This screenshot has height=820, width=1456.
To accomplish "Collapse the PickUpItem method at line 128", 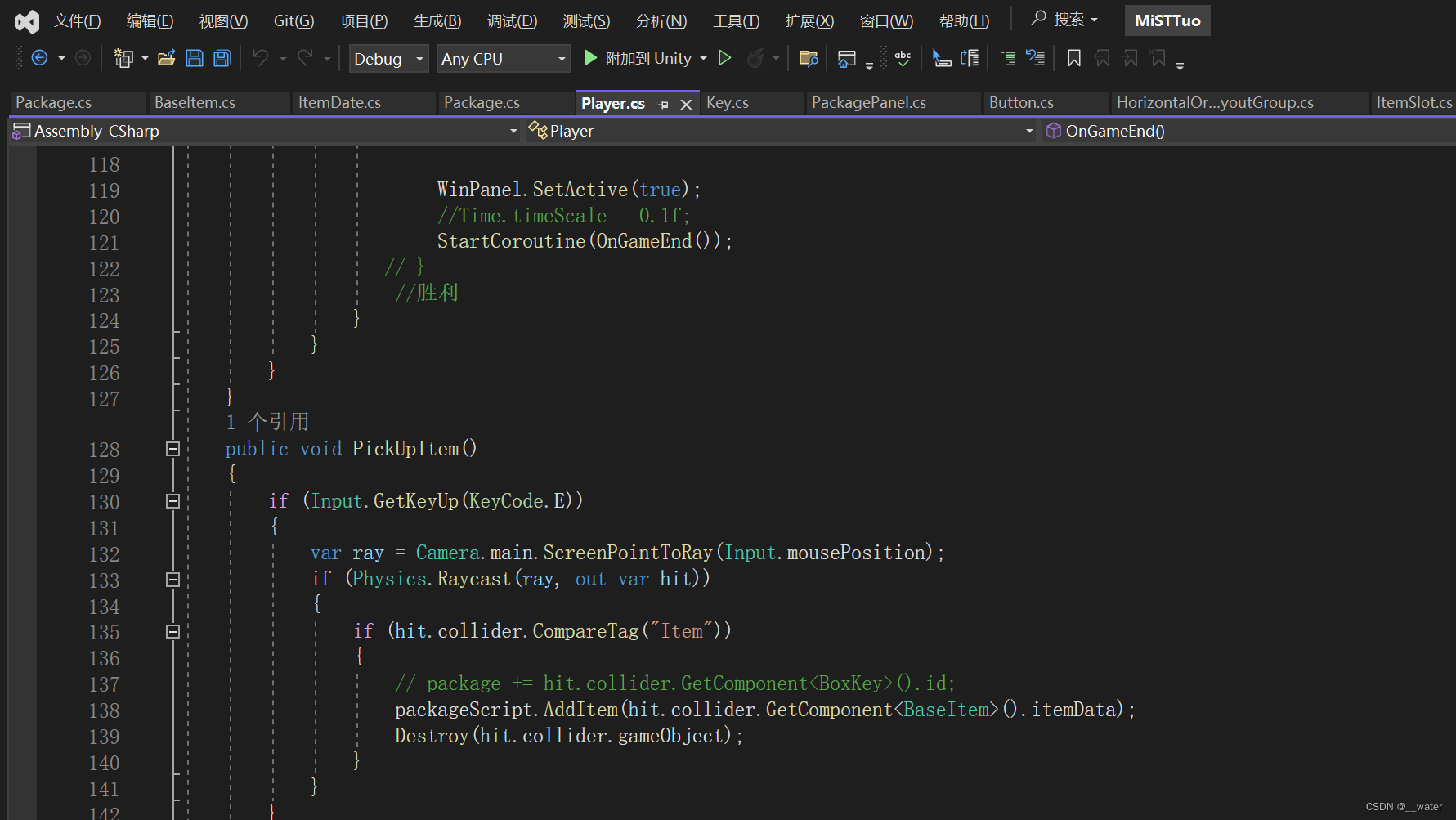I will coord(172,449).
